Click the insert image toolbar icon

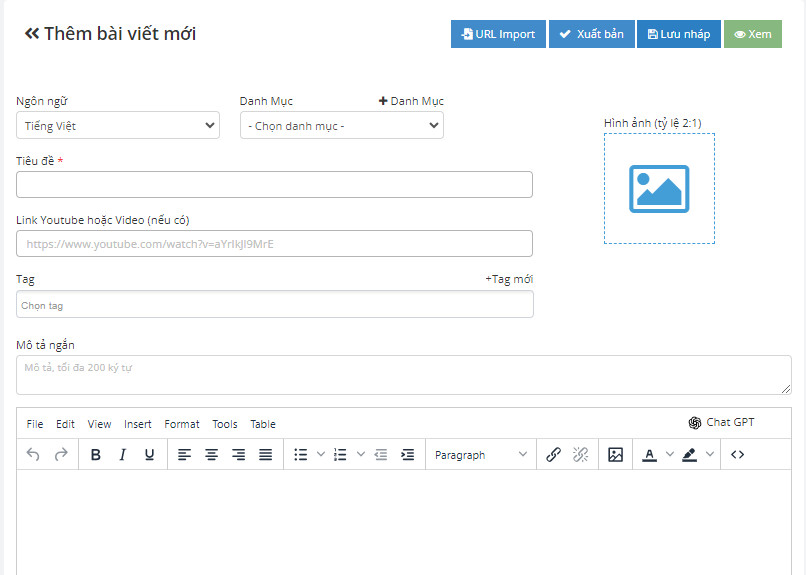(615, 455)
